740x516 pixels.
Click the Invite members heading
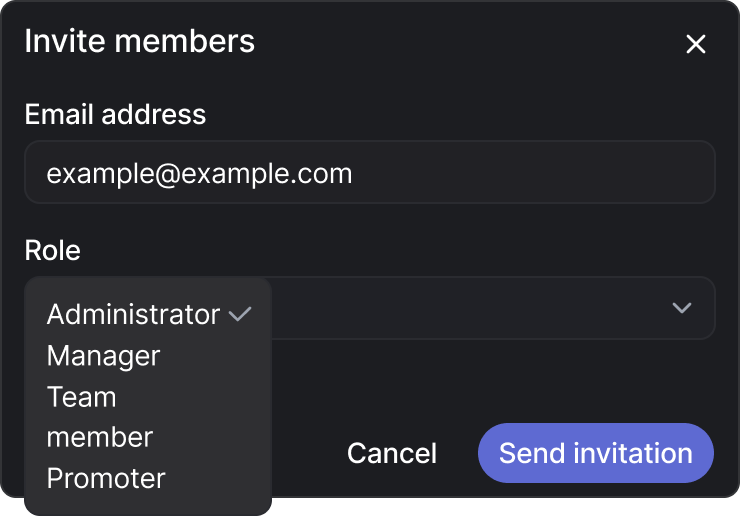139,42
